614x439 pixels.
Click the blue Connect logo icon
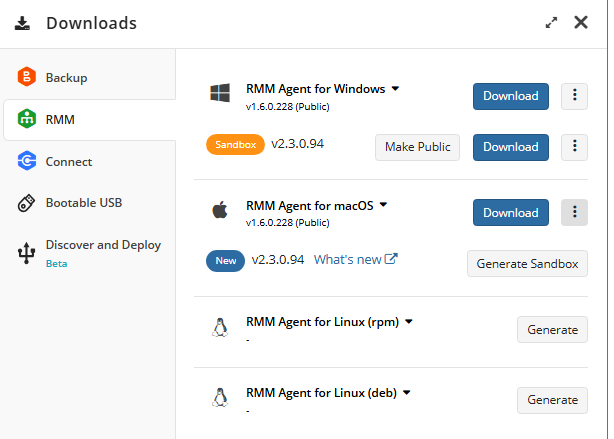[27, 161]
